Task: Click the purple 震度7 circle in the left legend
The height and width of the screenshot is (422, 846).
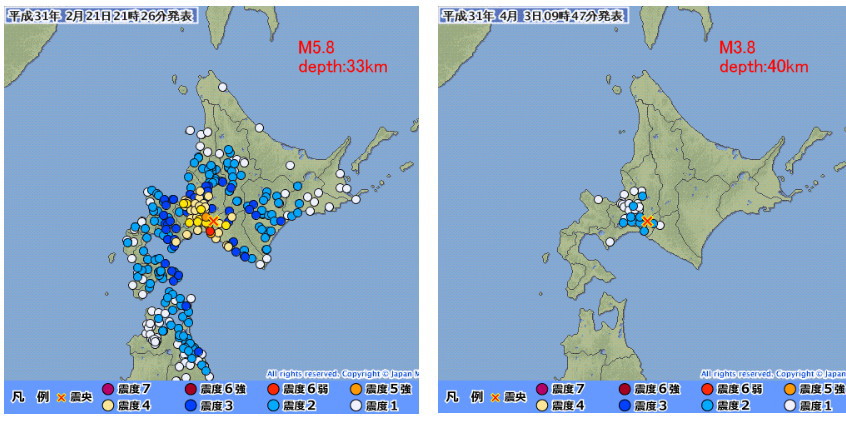Action: 110,389
